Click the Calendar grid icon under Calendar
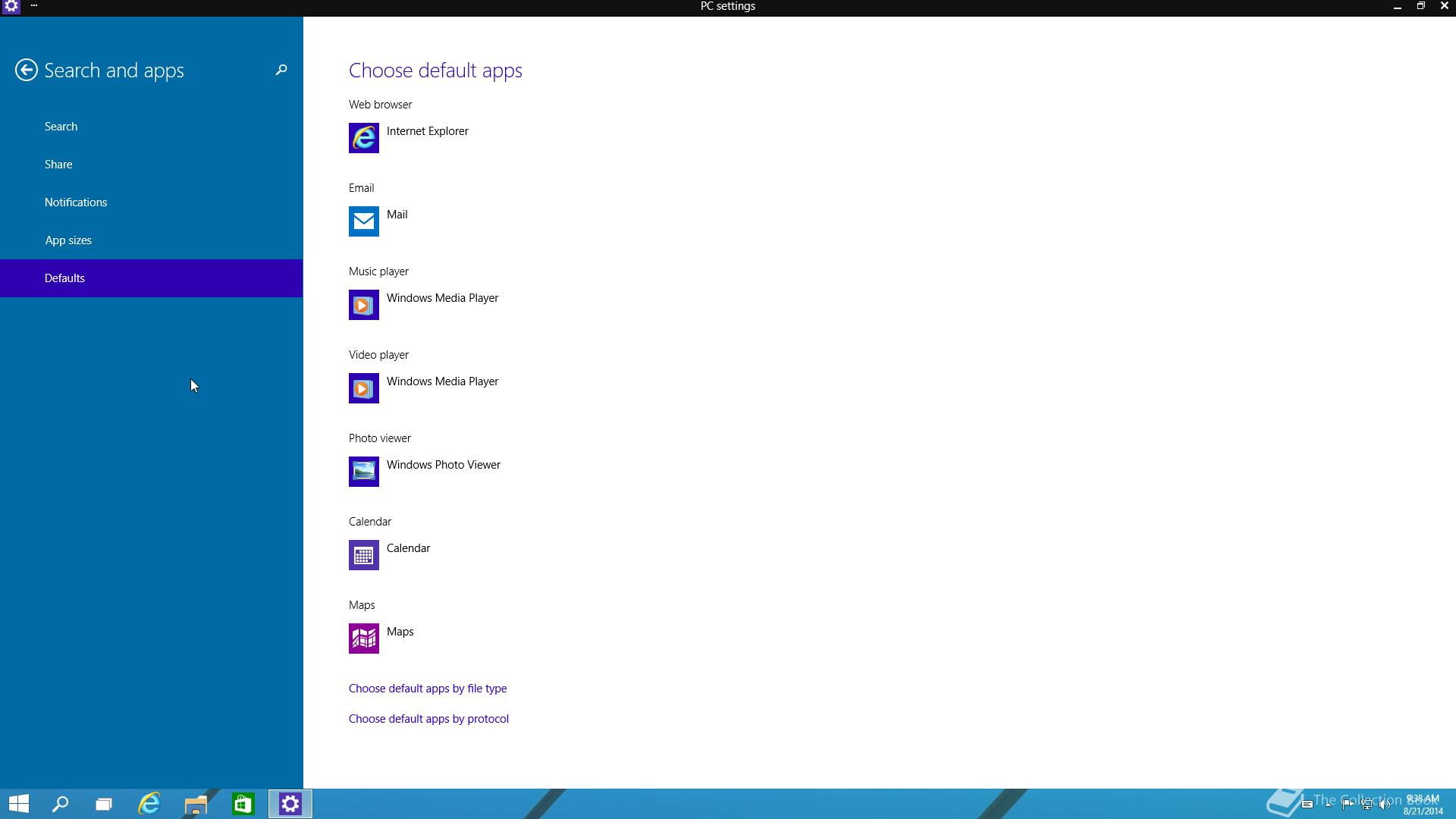This screenshot has height=819, width=1456. (364, 555)
